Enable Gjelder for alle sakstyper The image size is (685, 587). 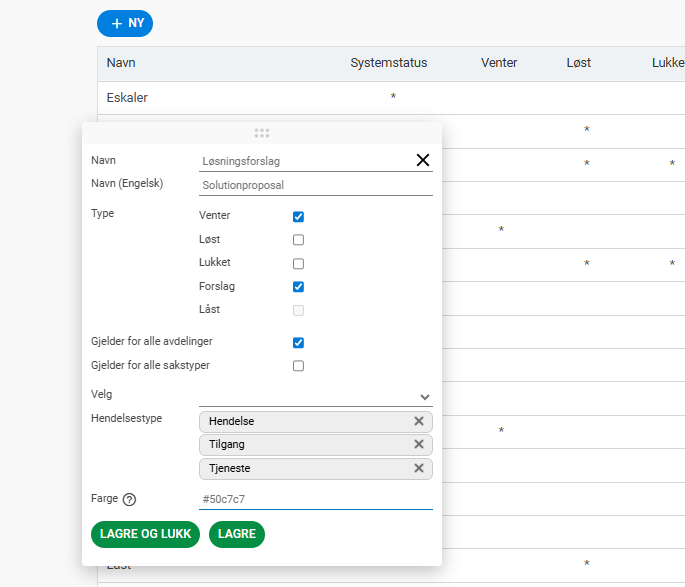pyautogui.click(x=298, y=366)
